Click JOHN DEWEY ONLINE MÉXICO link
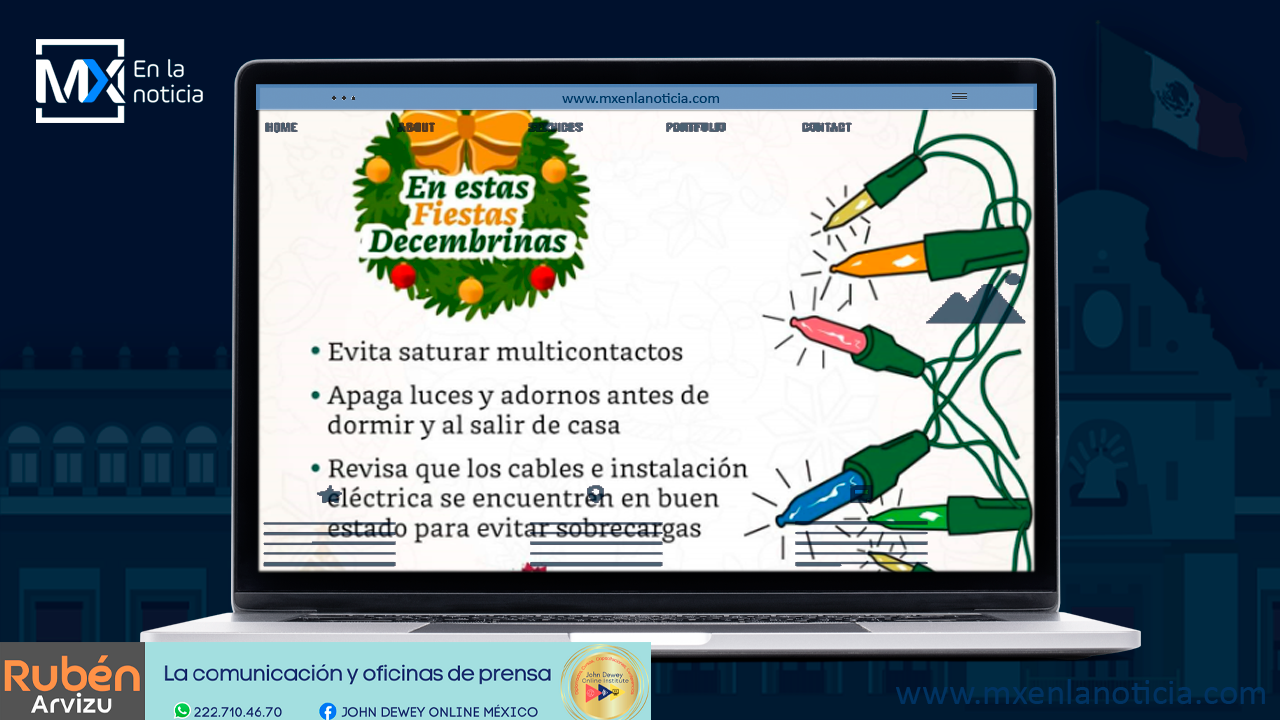 tap(440, 712)
